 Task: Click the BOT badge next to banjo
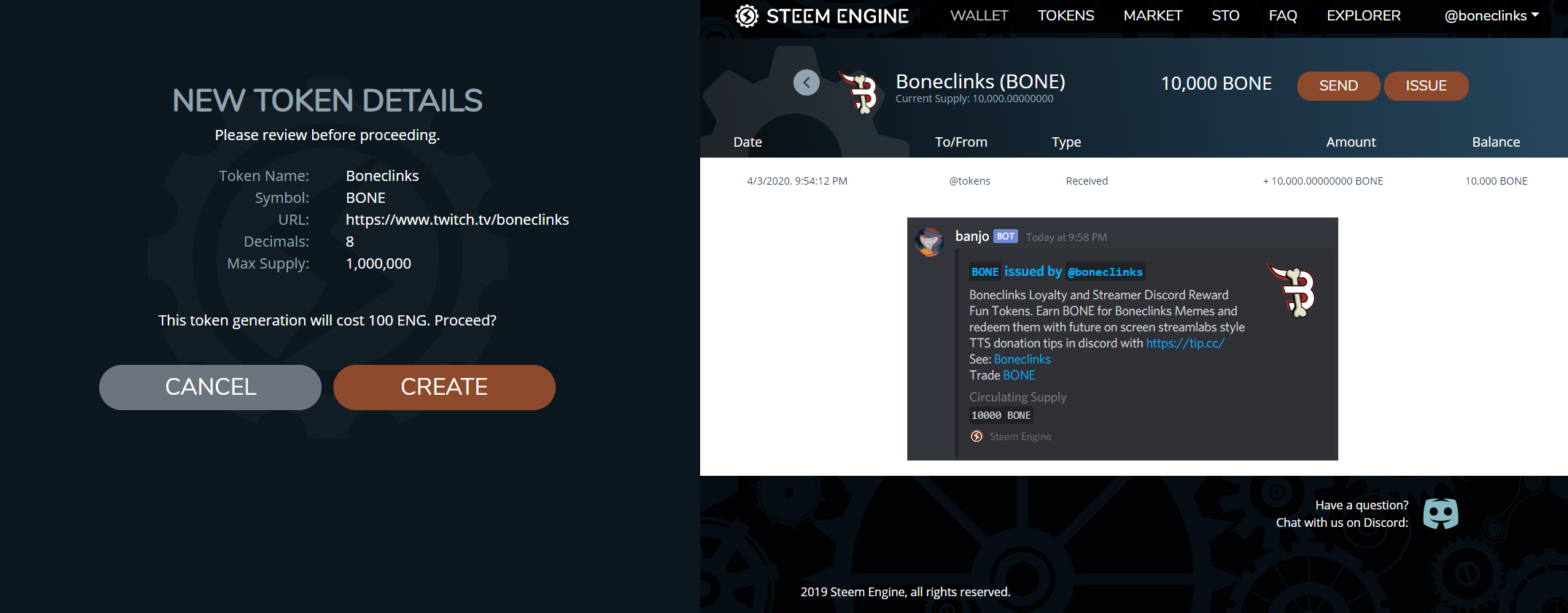[x=1006, y=236]
